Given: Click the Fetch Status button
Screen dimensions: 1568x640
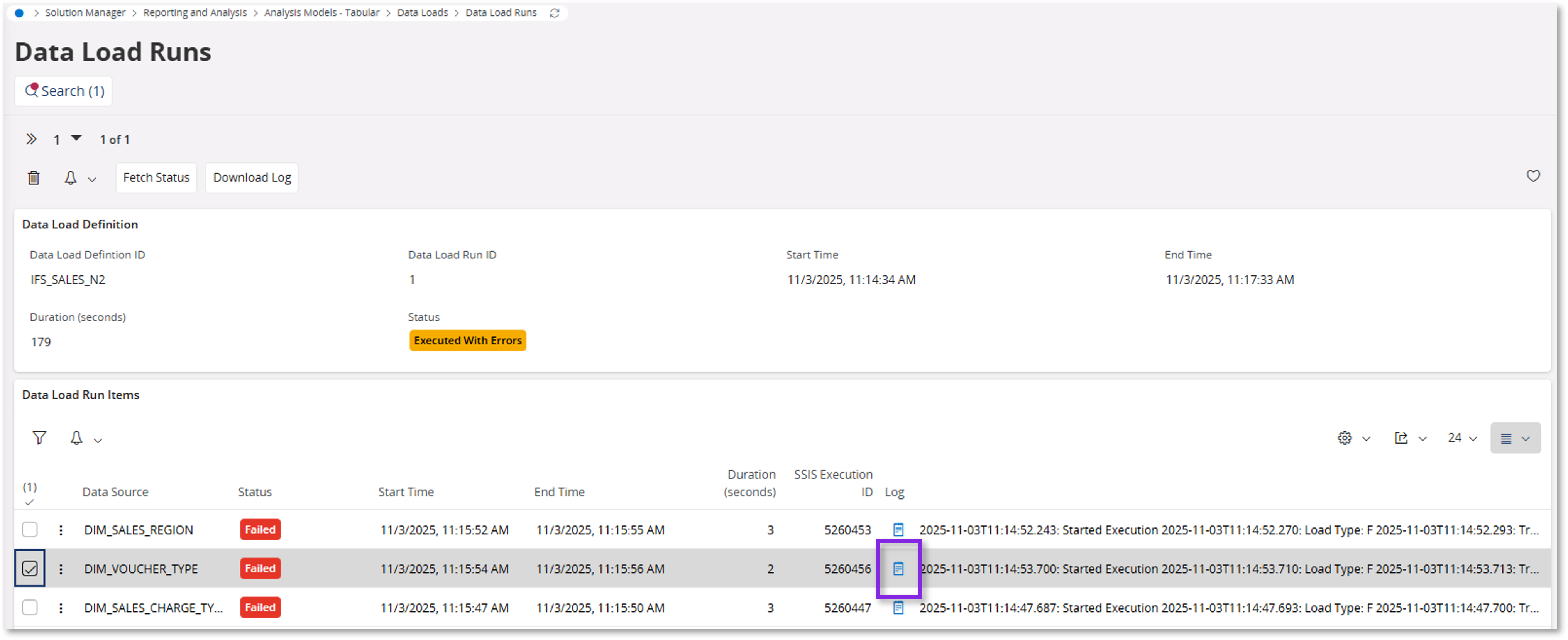Looking at the screenshot, I should click(156, 177).
